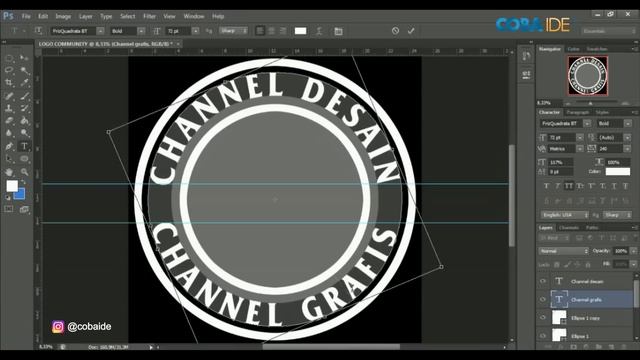Select the Move tool
Screen dimensions: 640x360
(x=24, y=58)
